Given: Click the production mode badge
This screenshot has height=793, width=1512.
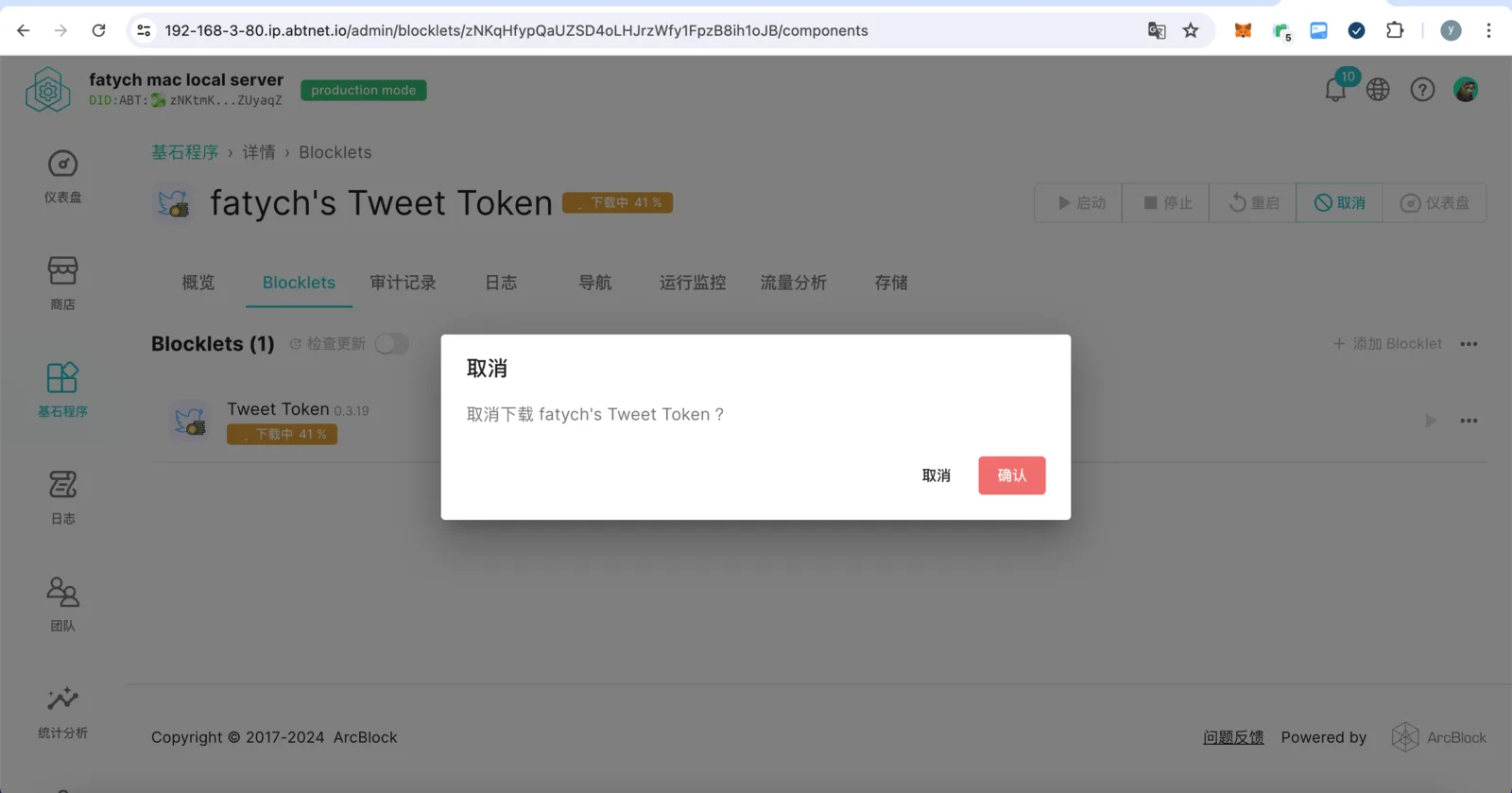Looking at the screenshot, I should point(364,90).
